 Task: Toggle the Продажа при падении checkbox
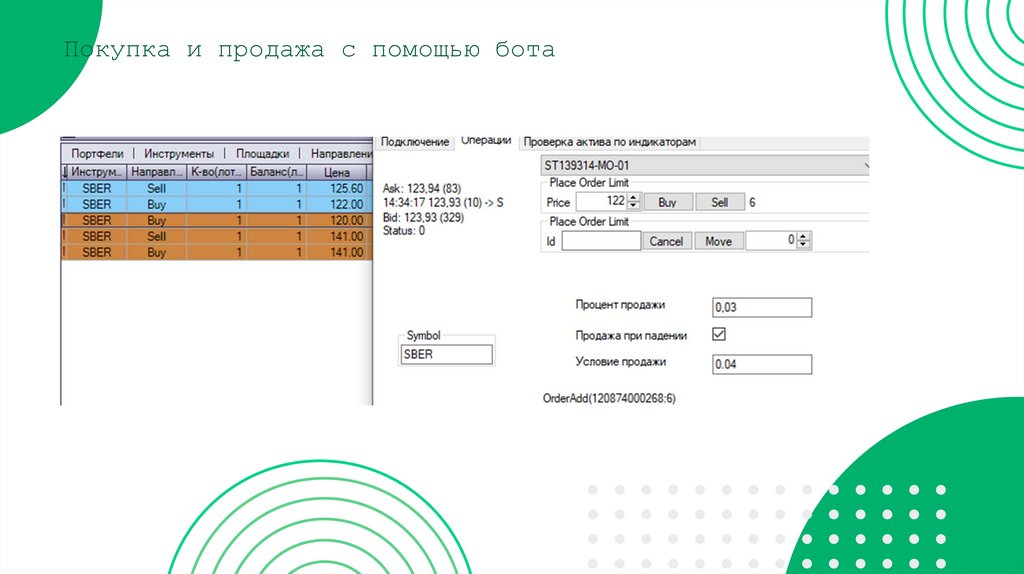(718, 335)
